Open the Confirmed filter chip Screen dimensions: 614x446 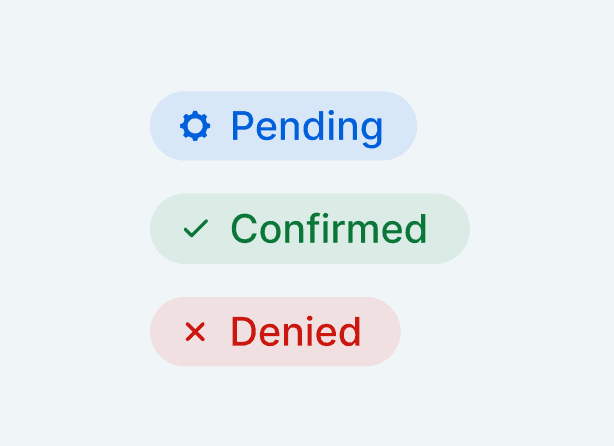pos(310,229)
